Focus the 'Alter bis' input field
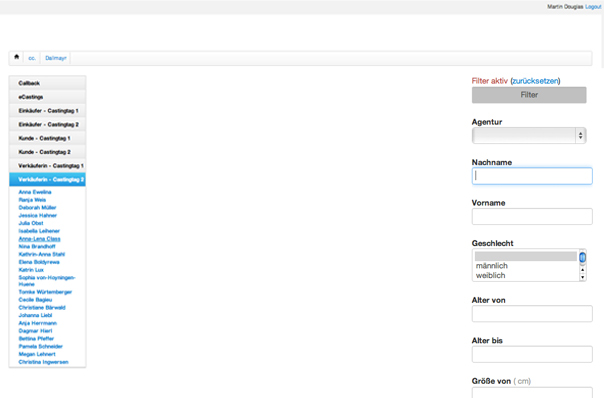604x398 pixels. coord(532,354)
